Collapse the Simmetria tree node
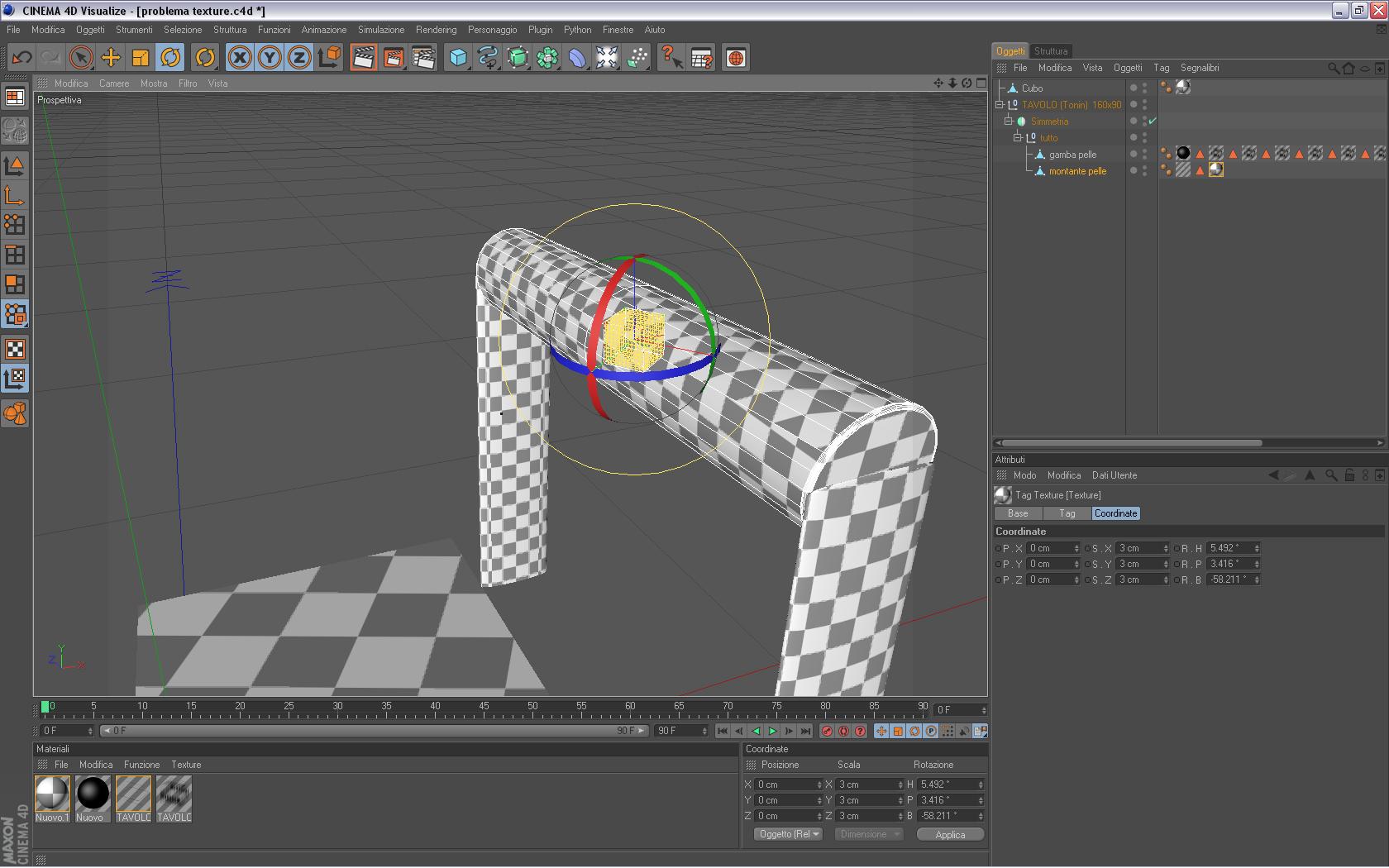The image size is (1389, 868). tap(1009, 122)
